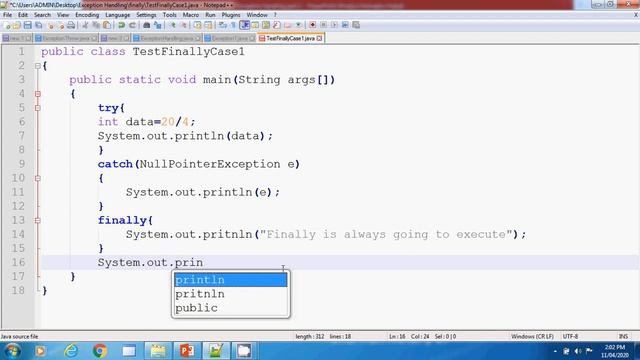Open the Encoding menu
The width and height of the screenshot is (640, 360).
87,15
